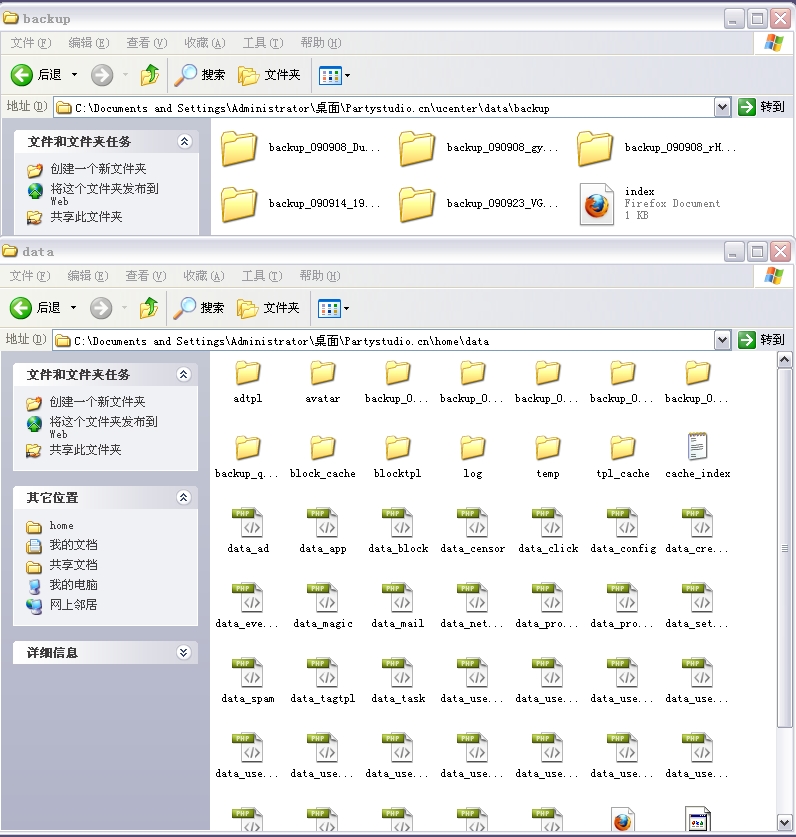Viewport: 796px width, 837px height.
Task: Click Go button in backup window
Action: [761, 107]
